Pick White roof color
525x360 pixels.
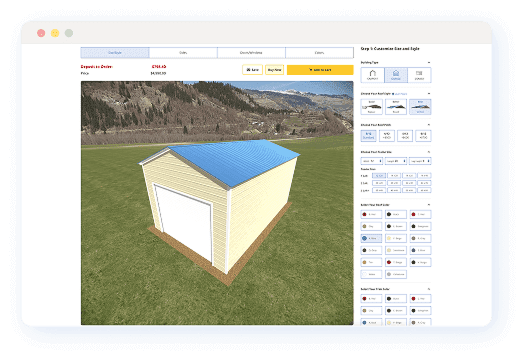(371, 274)
